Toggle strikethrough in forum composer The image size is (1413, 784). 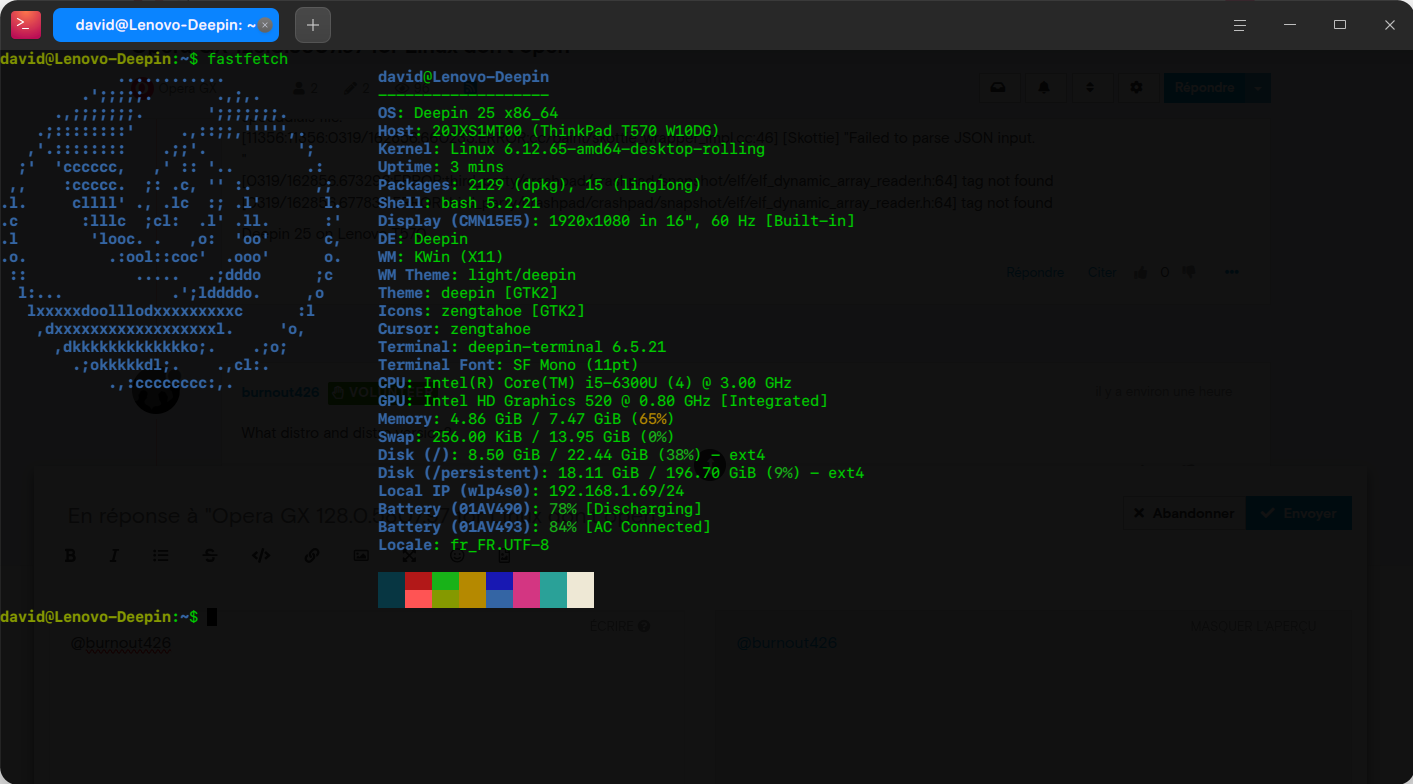point(210,556)
